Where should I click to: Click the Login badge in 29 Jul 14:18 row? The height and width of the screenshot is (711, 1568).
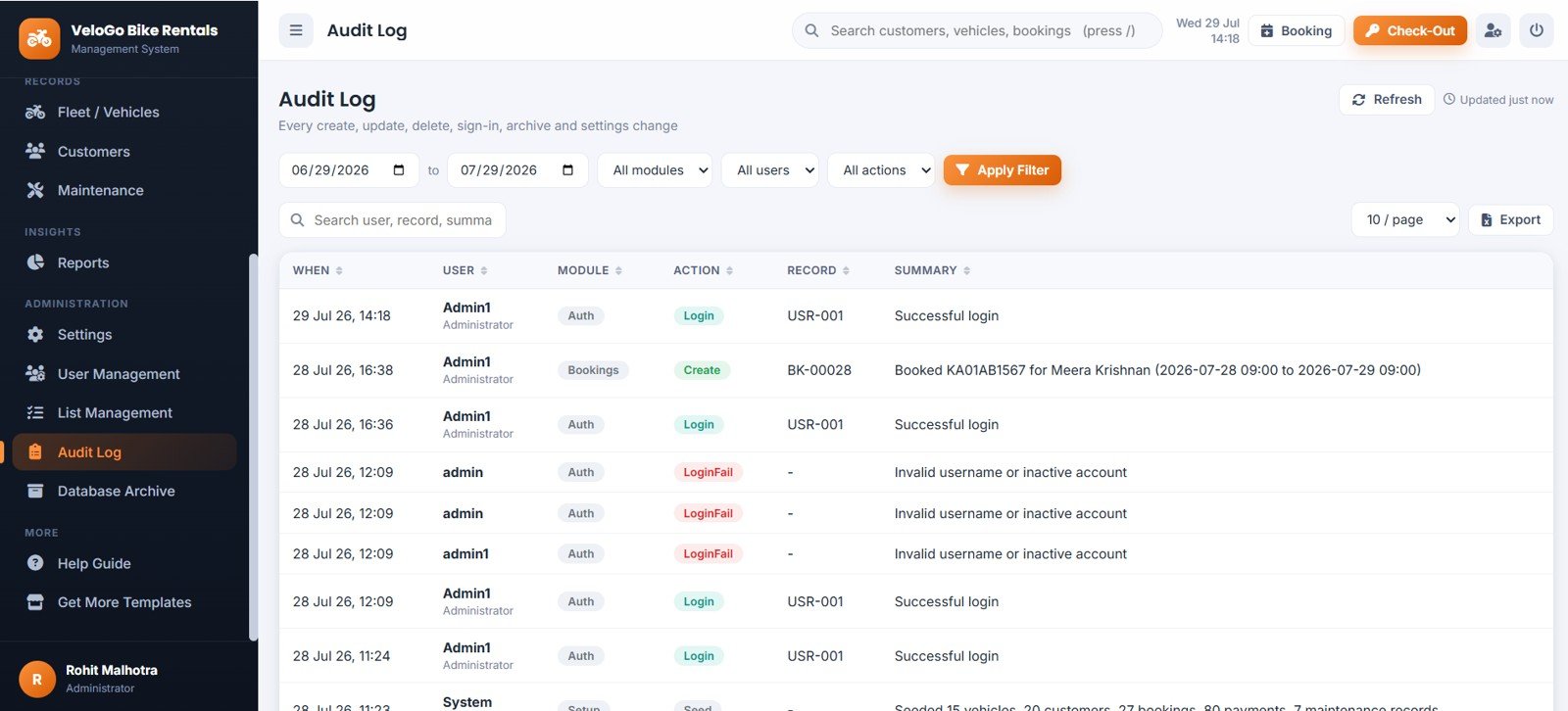tap(699, 315)
